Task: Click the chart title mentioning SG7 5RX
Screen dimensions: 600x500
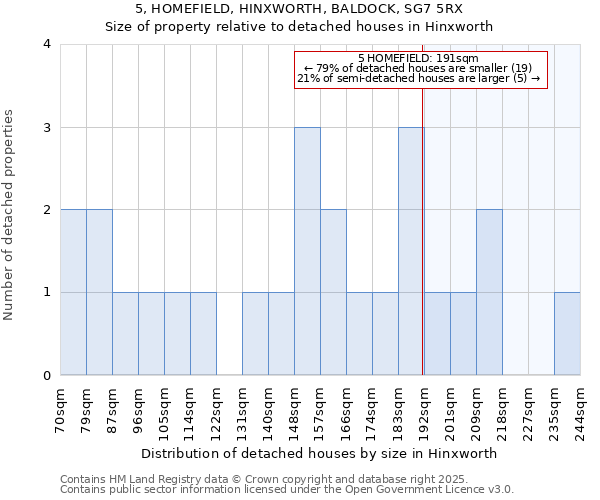Action: tap(301, 17)
